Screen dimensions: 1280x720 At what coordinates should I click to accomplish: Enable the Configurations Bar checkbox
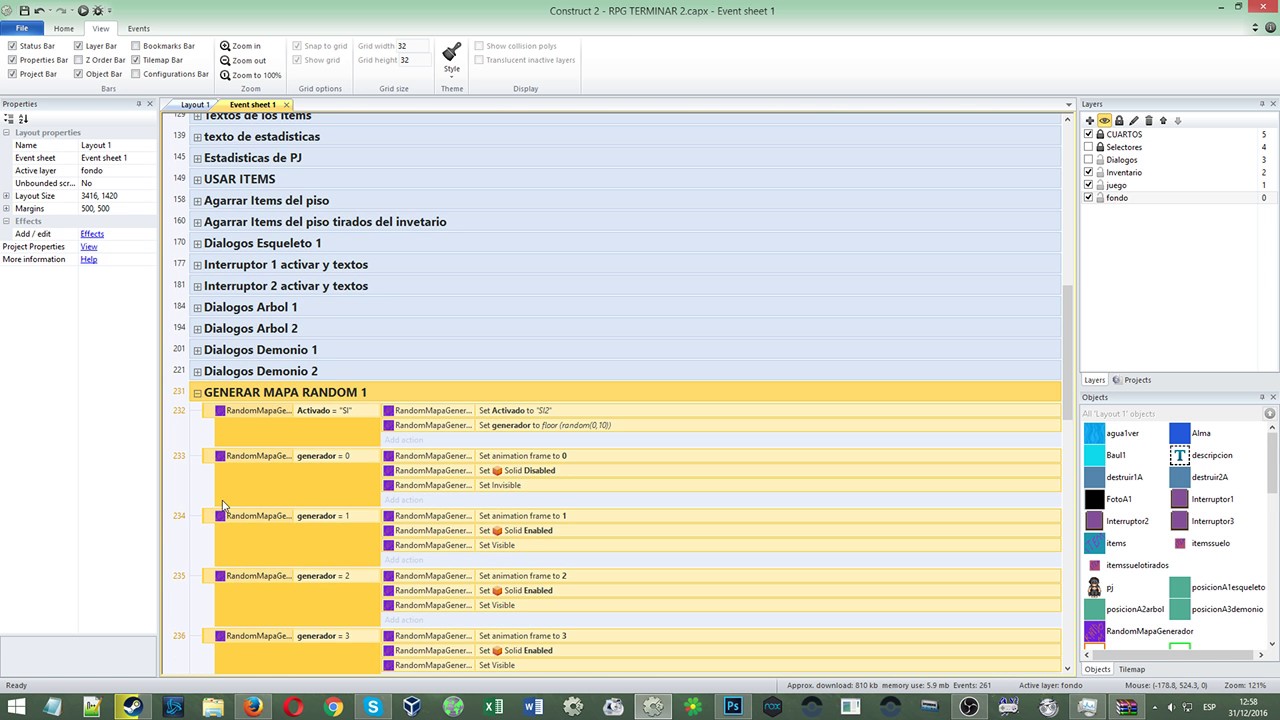coord(136,74)
